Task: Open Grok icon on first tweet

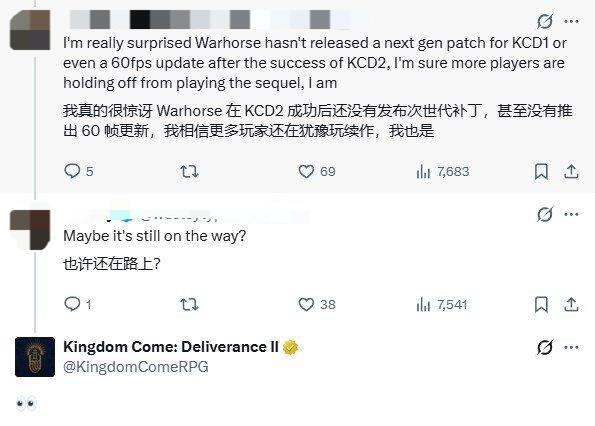Action: [x=545, y=21]
